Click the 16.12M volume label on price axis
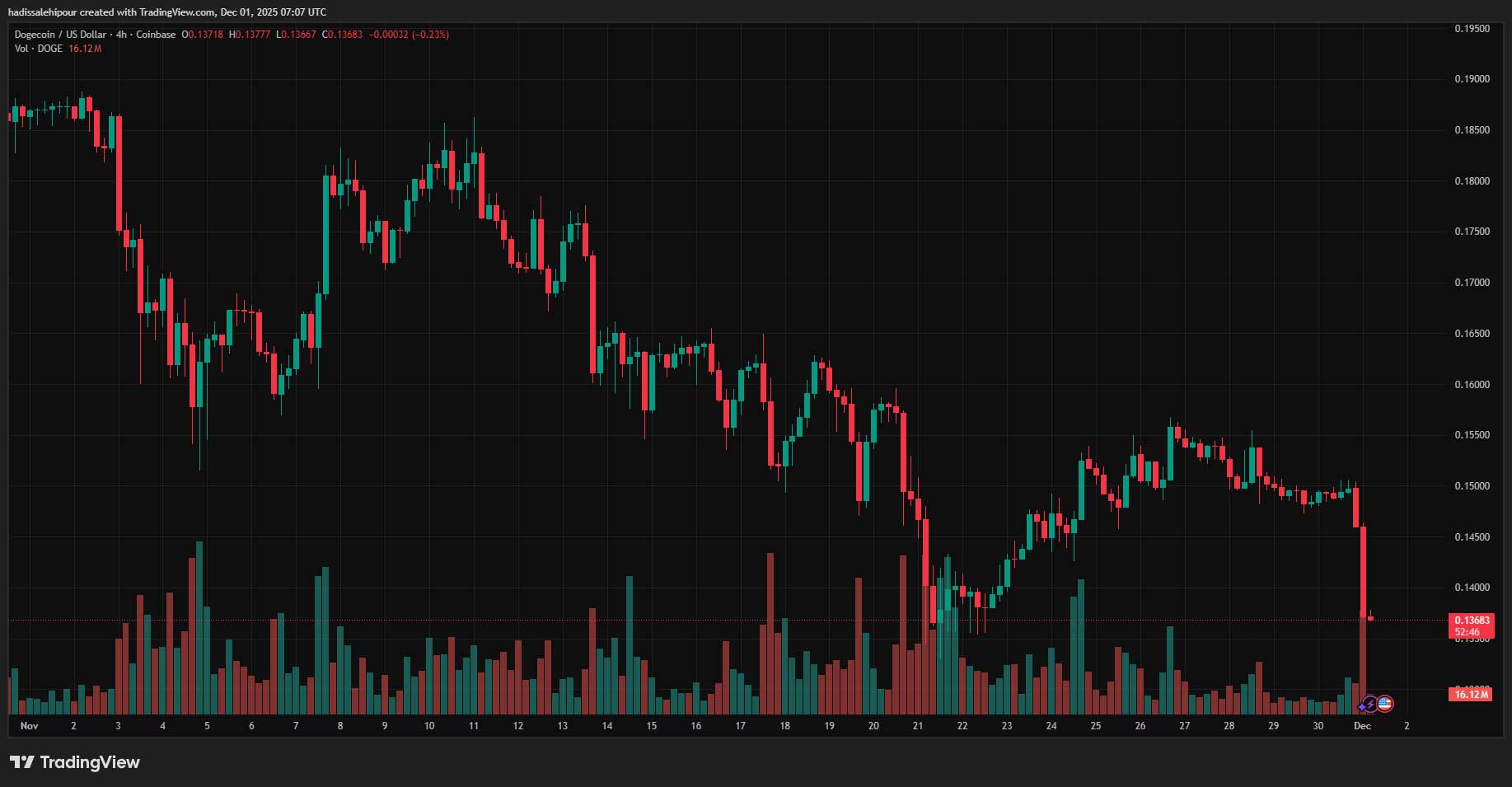This screenshot has height=787, width=1512. 1471,695
